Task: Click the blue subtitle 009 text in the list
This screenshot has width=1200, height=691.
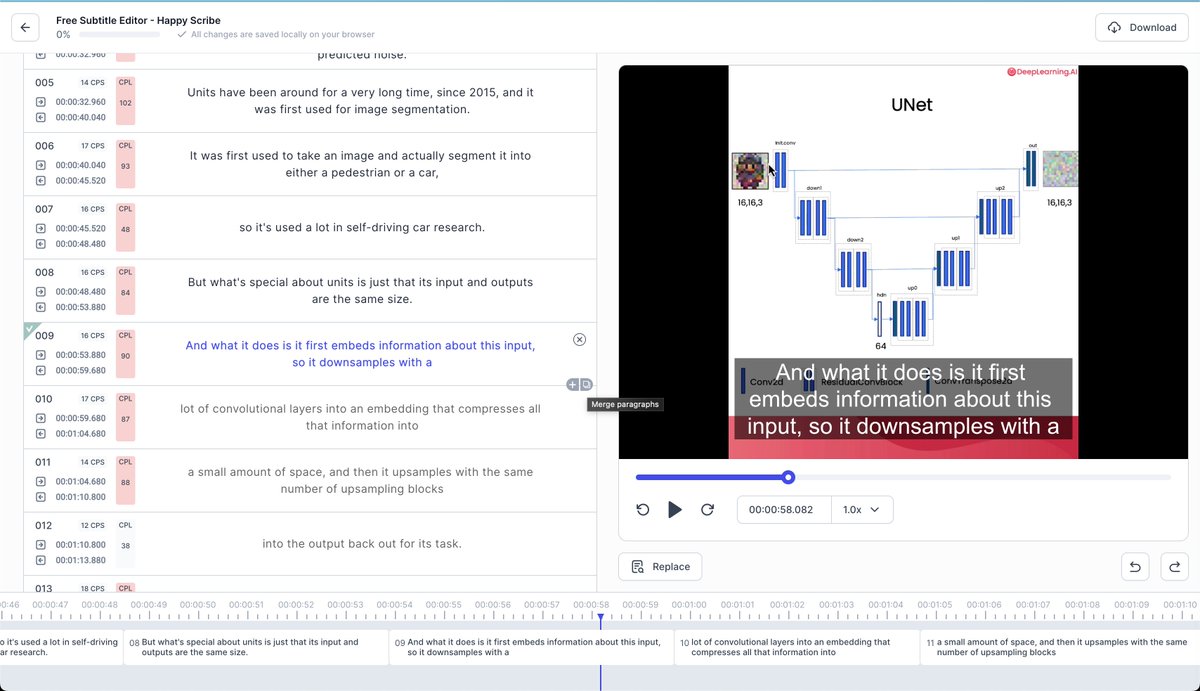Action: click(x=360, y=354)
